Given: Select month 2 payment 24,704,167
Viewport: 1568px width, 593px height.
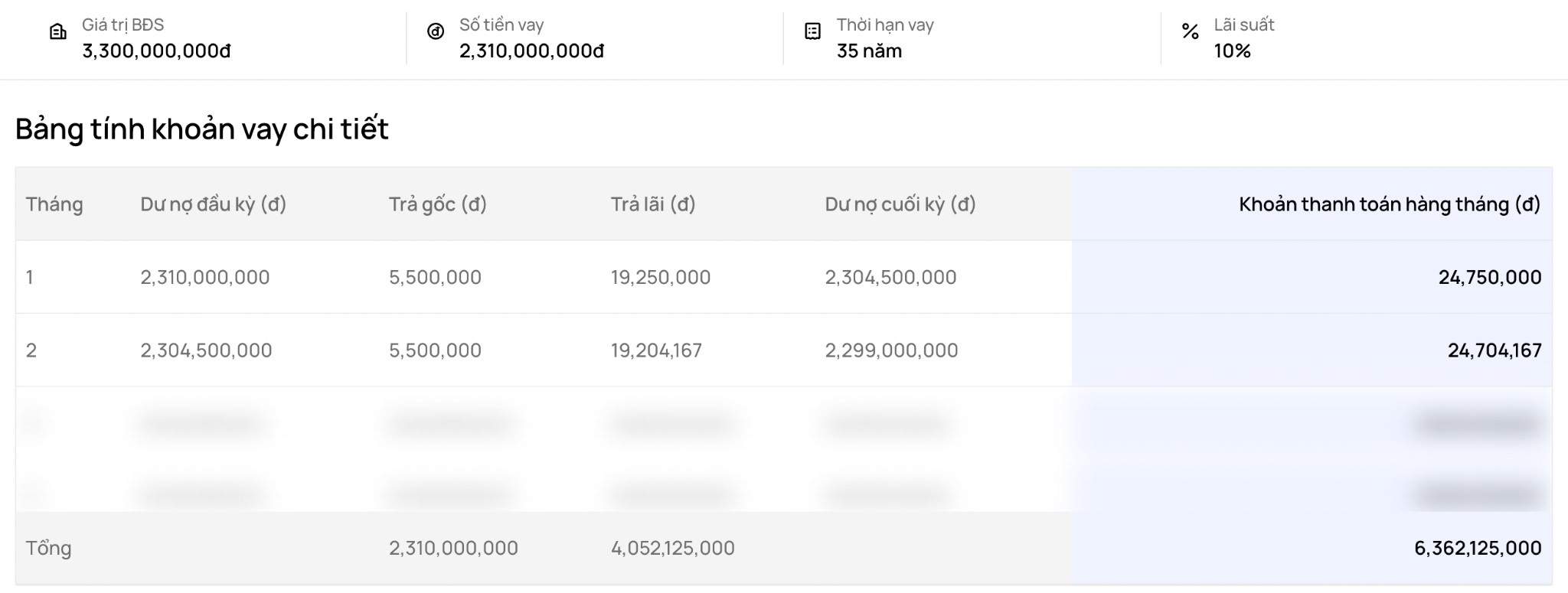Looking at the screenshot, I should coord(1494,350).
